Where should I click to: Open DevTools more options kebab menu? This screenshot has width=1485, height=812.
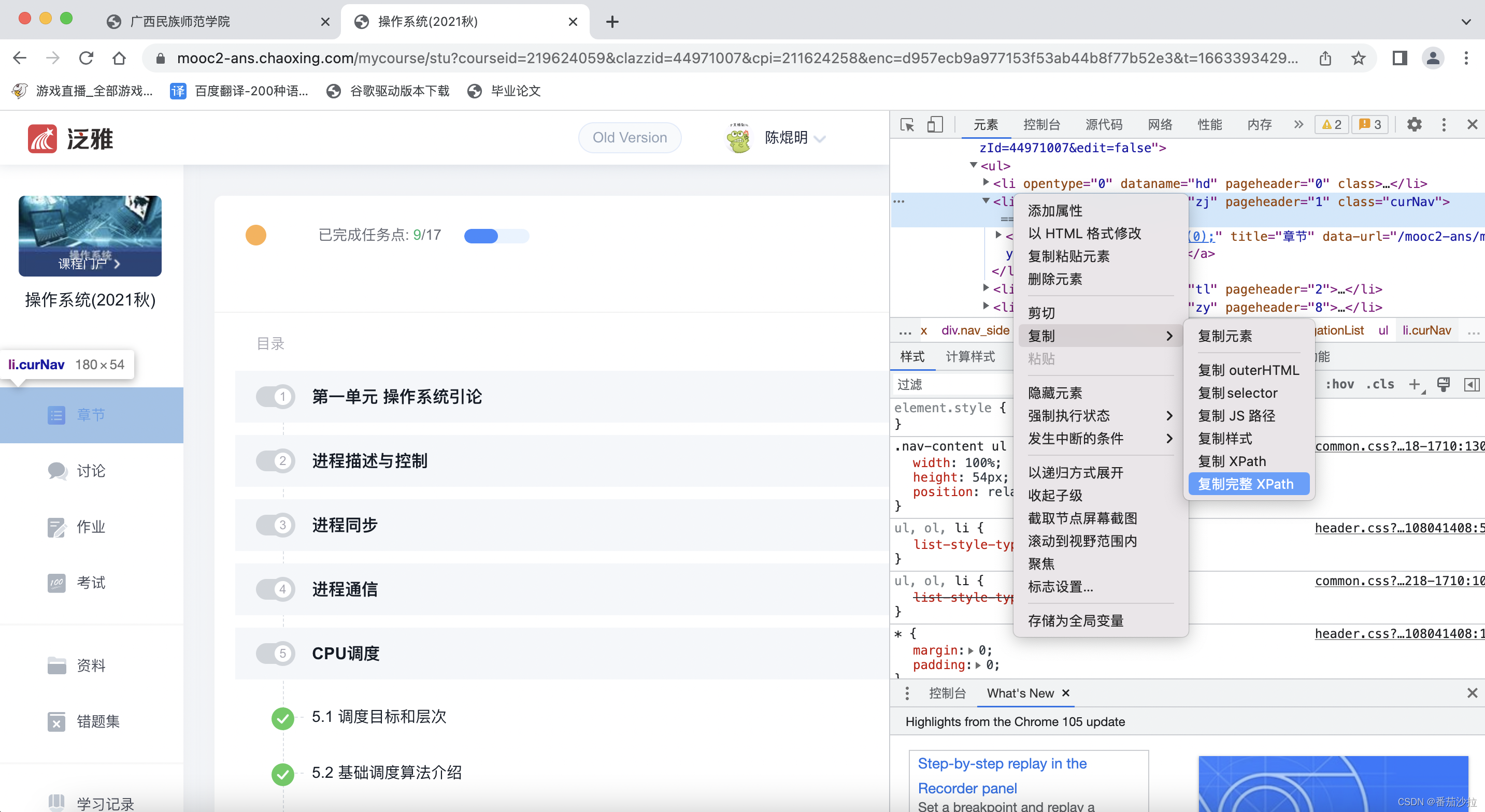click(x=1444, y=124)
